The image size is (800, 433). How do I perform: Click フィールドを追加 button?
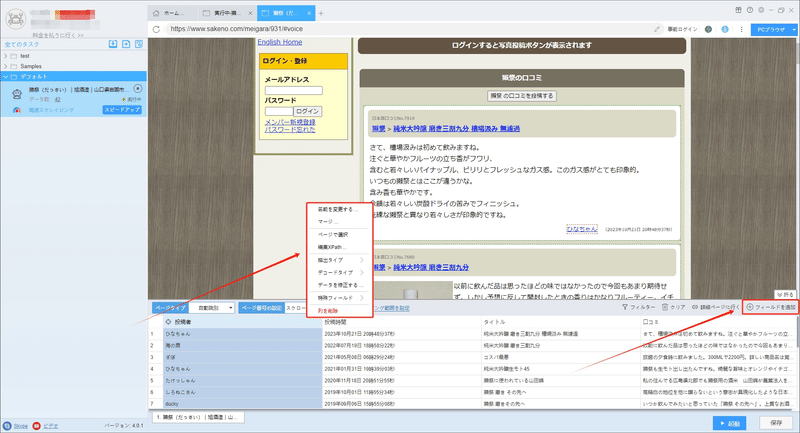pyautogui.click(x=770, y=308)
